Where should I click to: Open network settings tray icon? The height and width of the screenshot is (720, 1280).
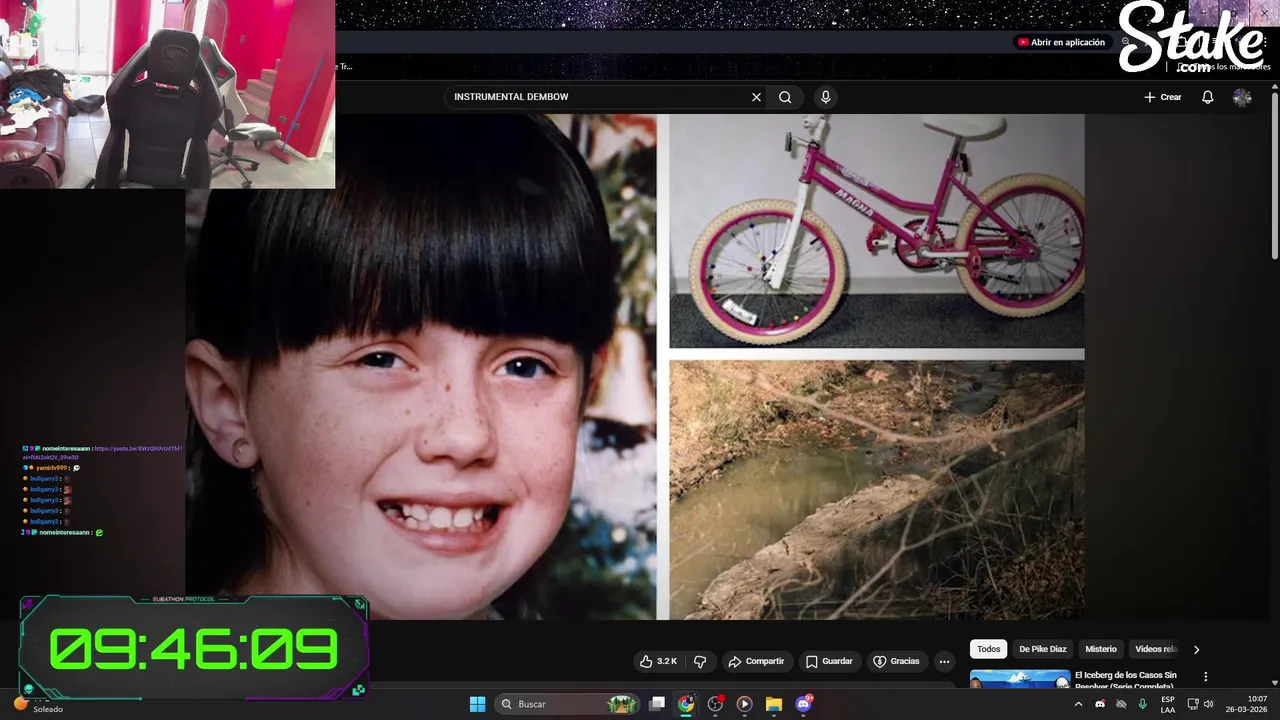coord(1193,704)
